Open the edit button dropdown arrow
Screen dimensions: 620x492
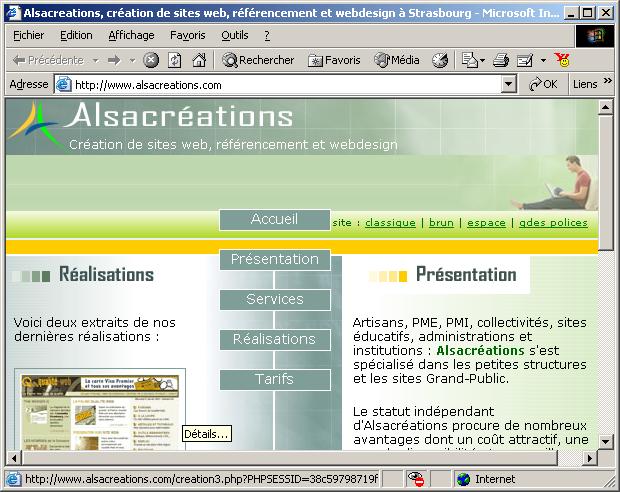[543, 61]
